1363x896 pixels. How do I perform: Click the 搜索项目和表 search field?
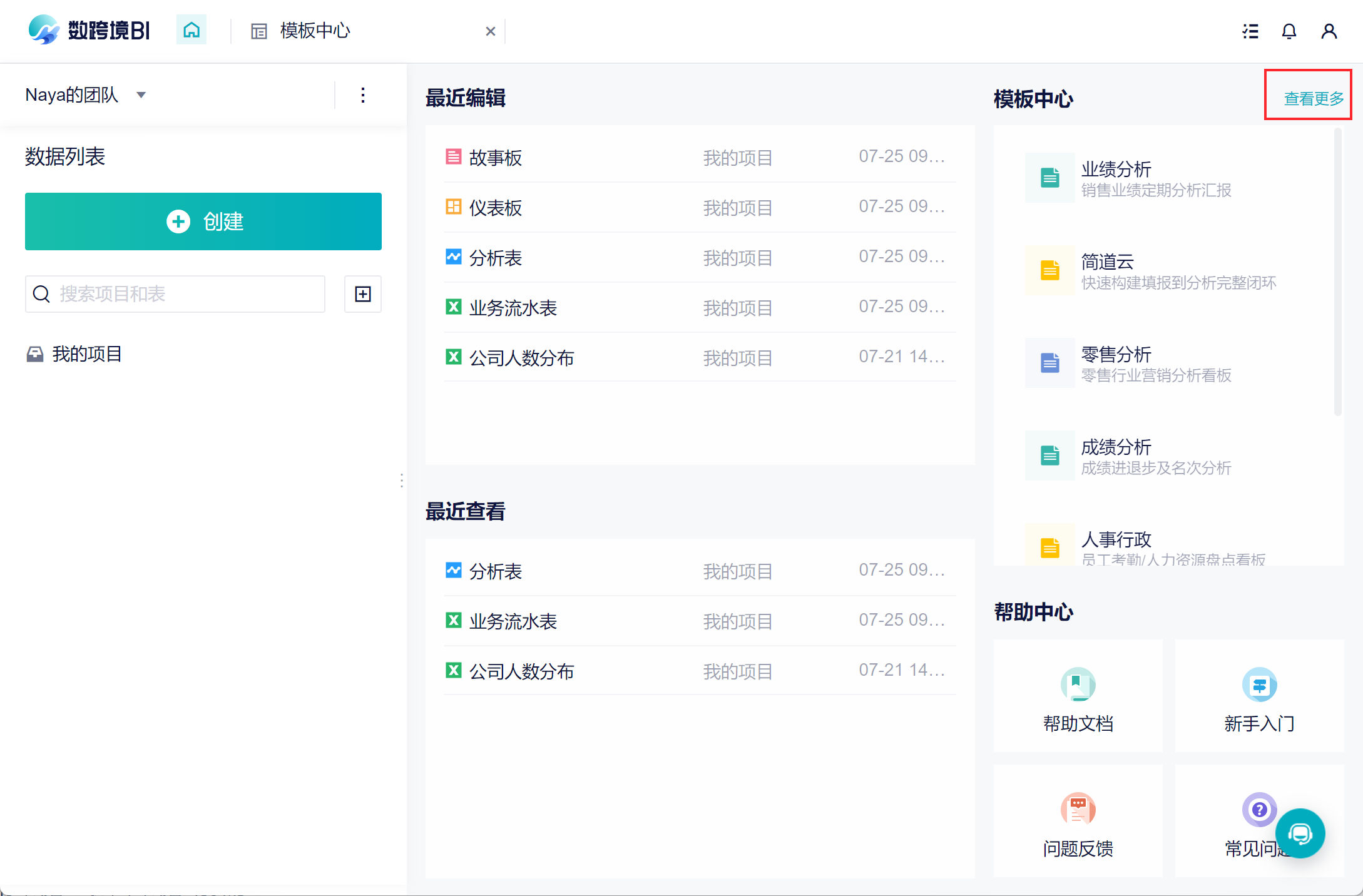[175, 294]
